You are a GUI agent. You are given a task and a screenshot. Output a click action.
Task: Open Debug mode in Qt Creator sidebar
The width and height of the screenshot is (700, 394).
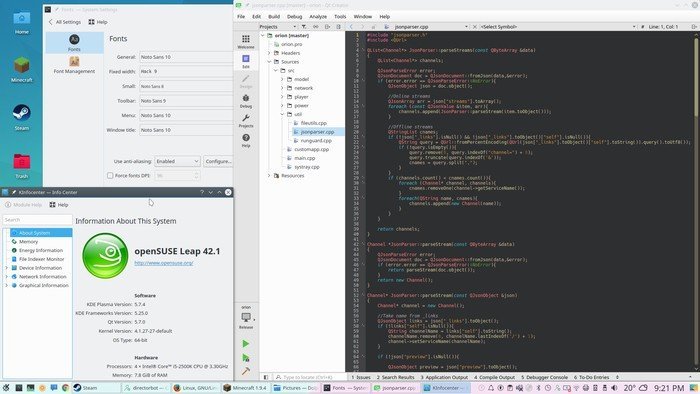tap(246, 101)
